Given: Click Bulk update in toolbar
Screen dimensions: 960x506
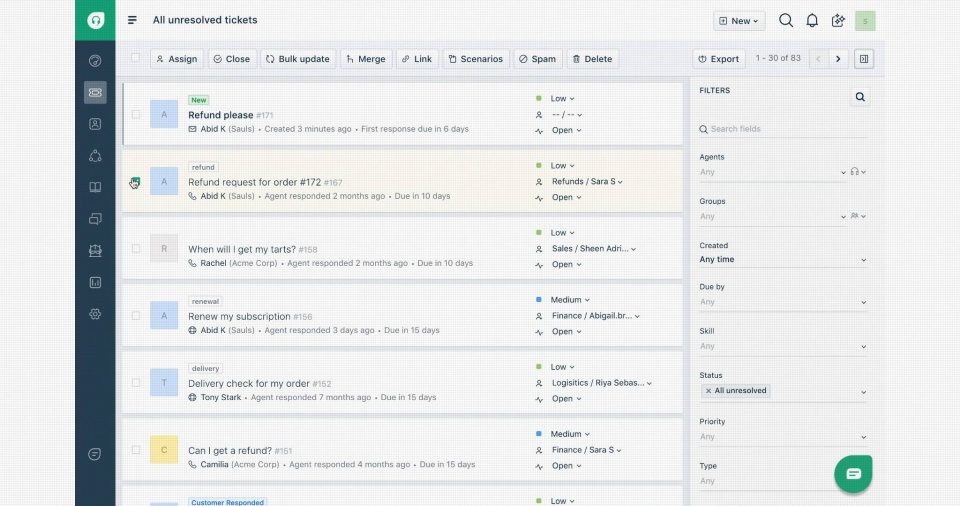Looking at the screenshot, I should click(x=298, y=59).
